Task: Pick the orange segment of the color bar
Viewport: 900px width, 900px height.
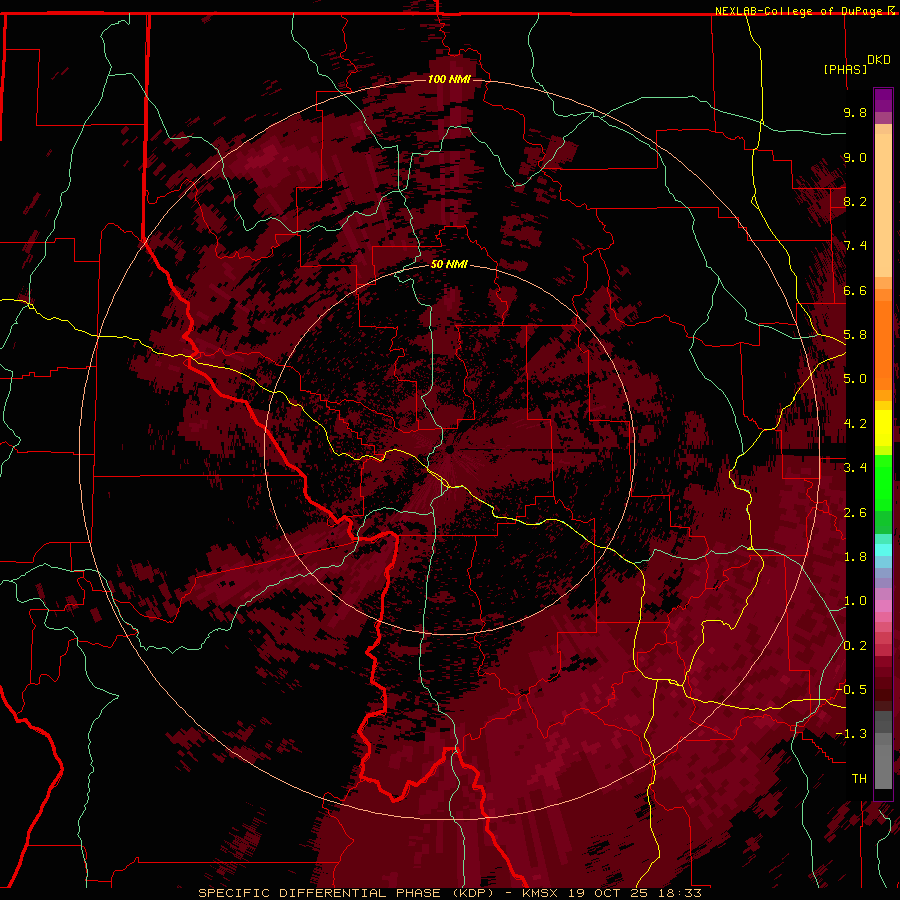Action: click(x=883, y=344)
